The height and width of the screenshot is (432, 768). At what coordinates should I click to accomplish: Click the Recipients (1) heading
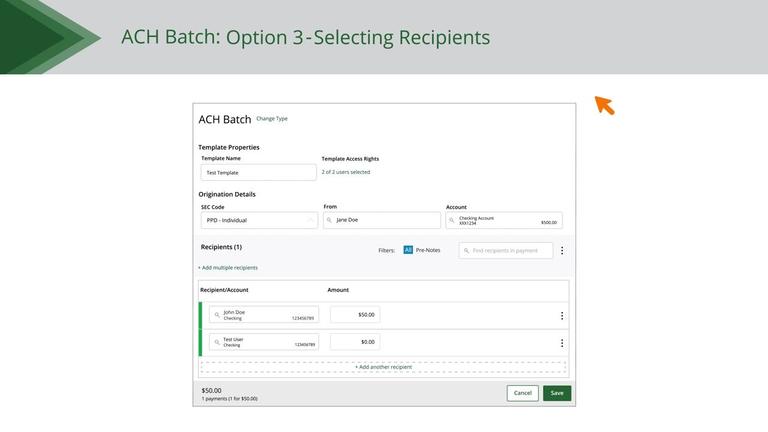(x=221, y=247)
